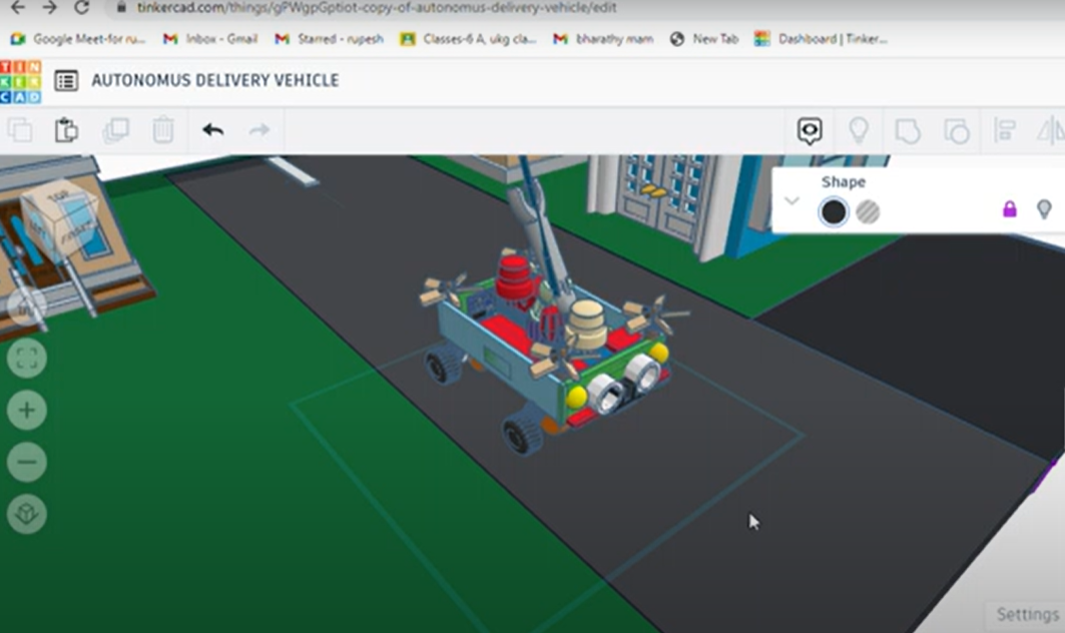Open the Notes tool with eye bubble
The height and width of the screenshot is (633, 1065).
tap(809, 130)
